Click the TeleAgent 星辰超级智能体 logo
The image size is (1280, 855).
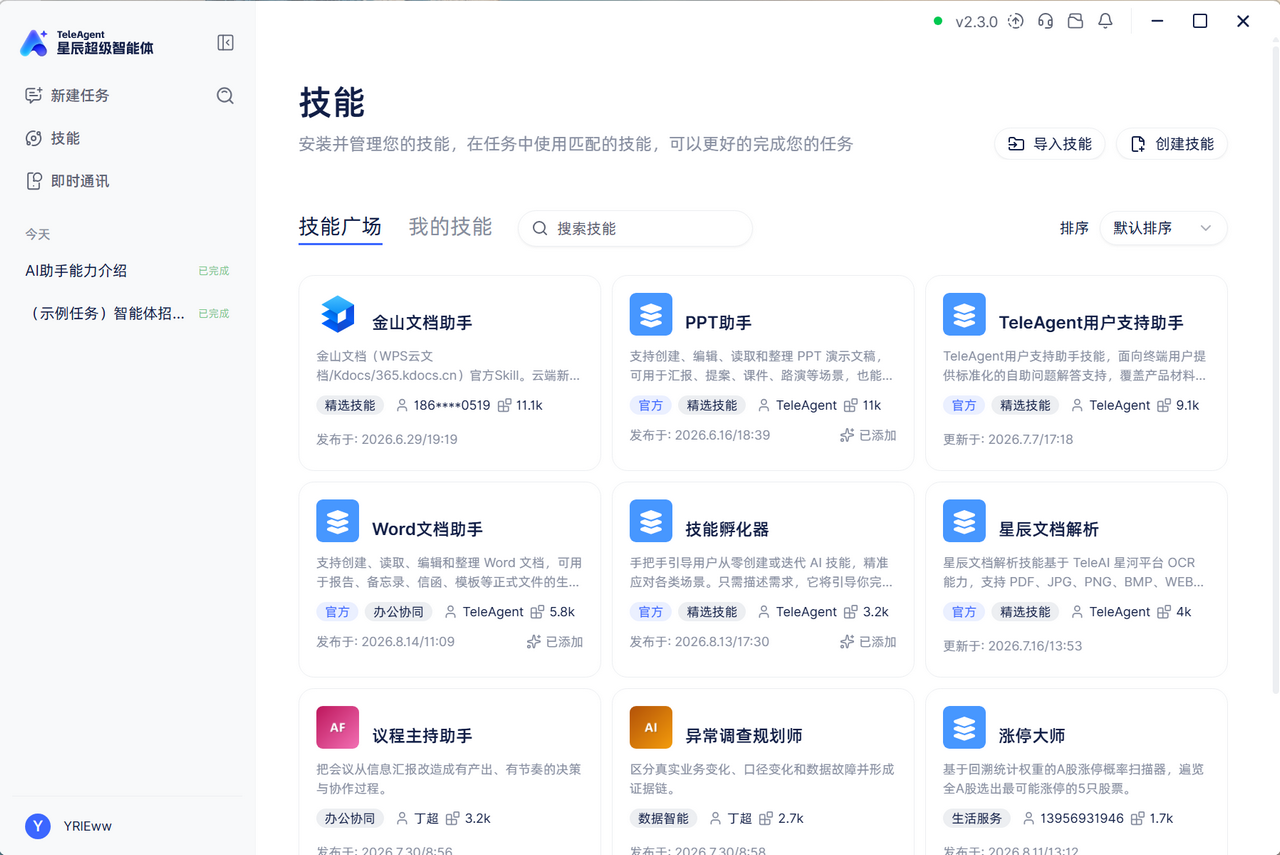87,42
